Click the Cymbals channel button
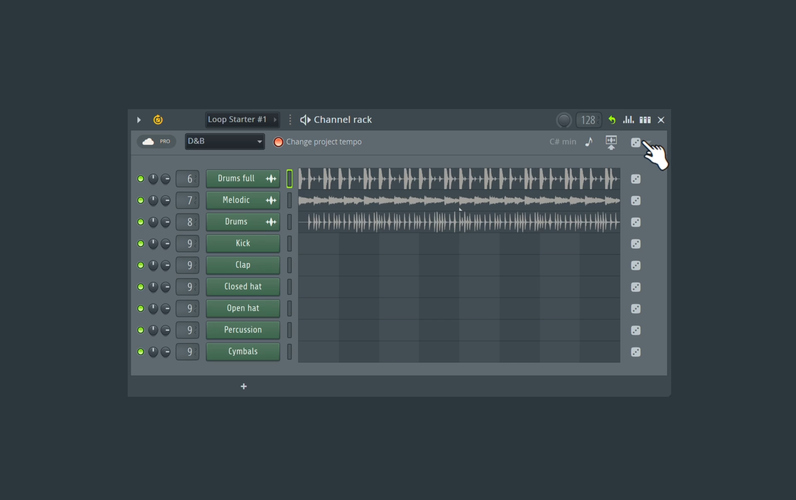The width and height of the screenshot is (796, 500). 243,351
